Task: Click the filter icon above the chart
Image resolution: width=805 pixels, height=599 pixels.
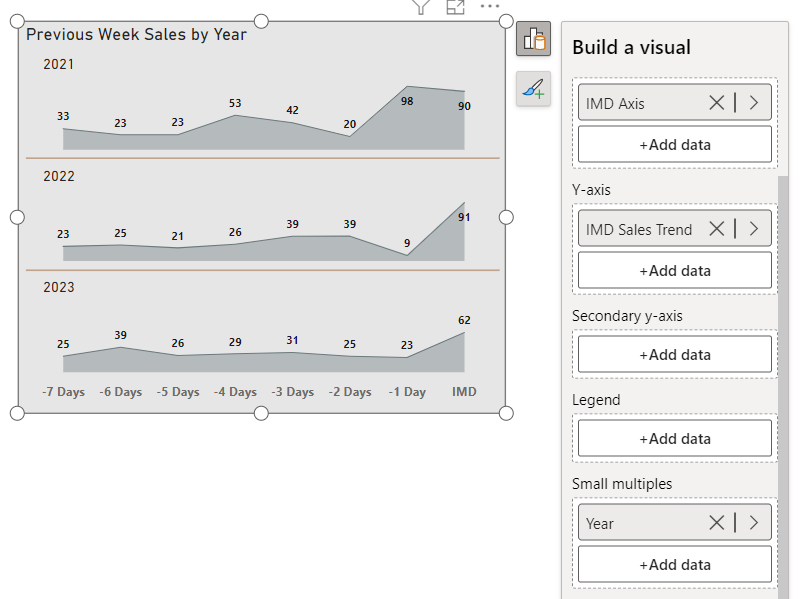Action: (x=421, y=7)
